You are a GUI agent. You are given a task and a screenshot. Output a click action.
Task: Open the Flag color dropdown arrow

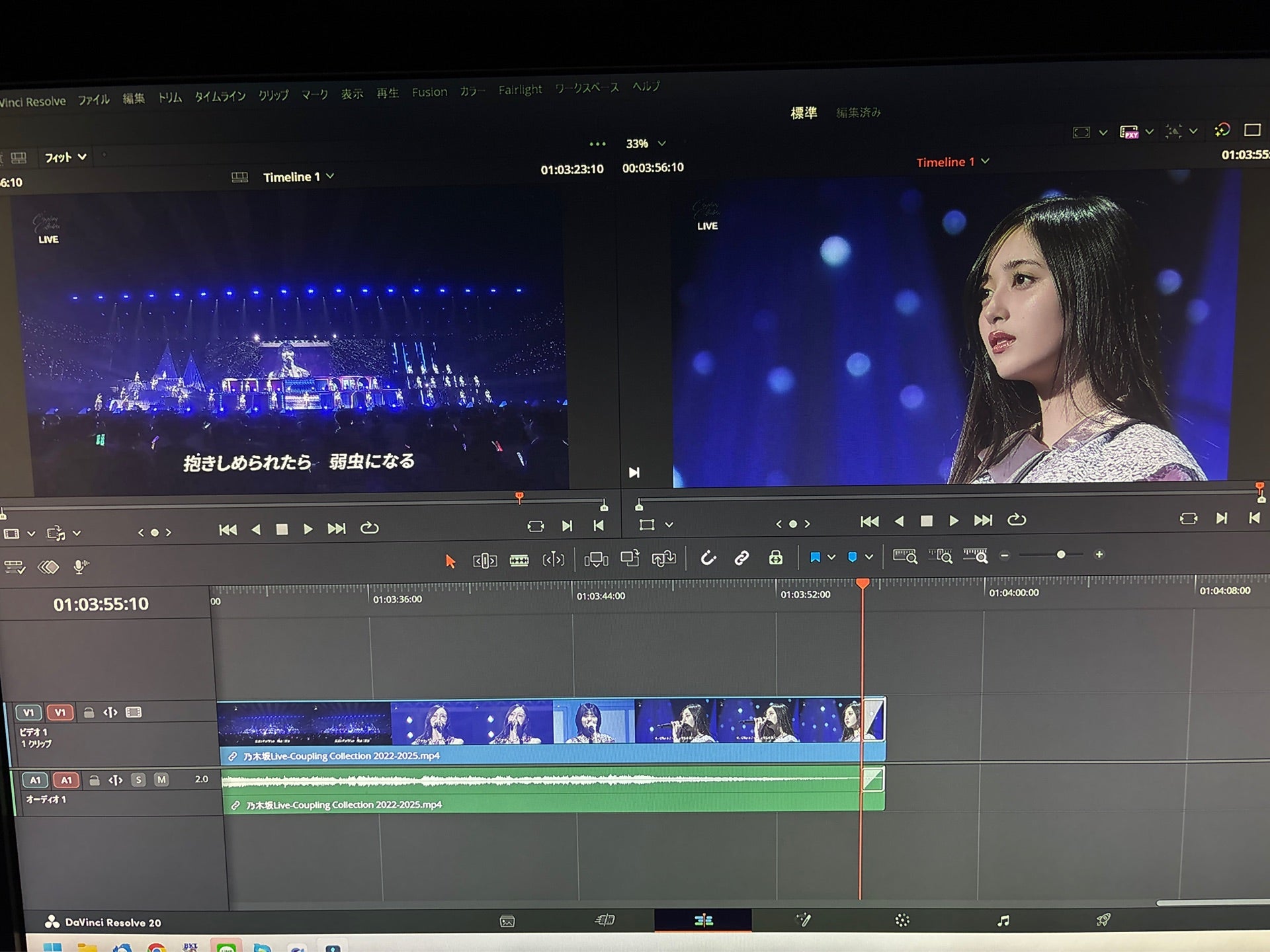coord(831,557)
